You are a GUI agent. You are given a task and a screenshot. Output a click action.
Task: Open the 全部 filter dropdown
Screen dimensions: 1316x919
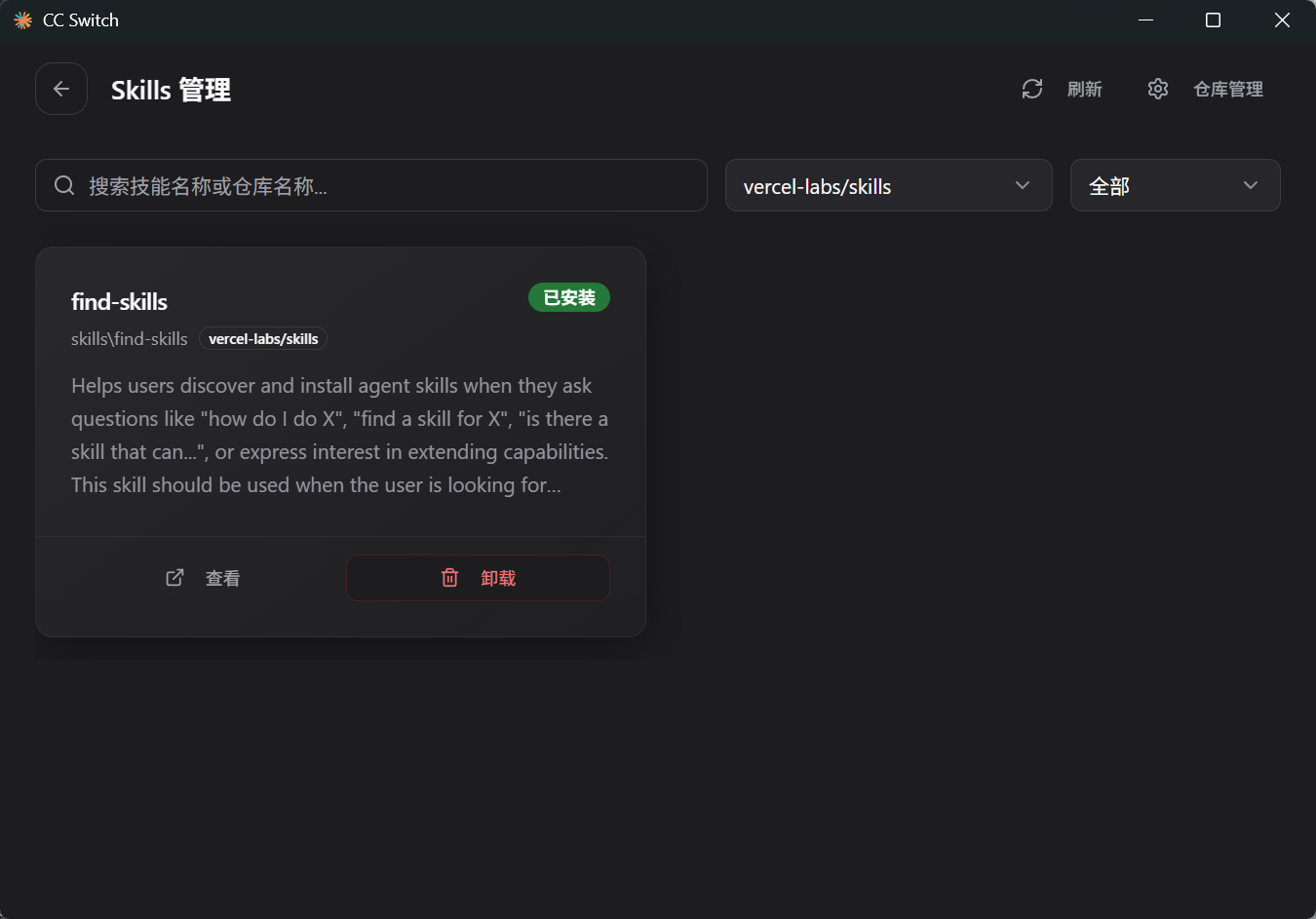click(x=1174, y=185)
